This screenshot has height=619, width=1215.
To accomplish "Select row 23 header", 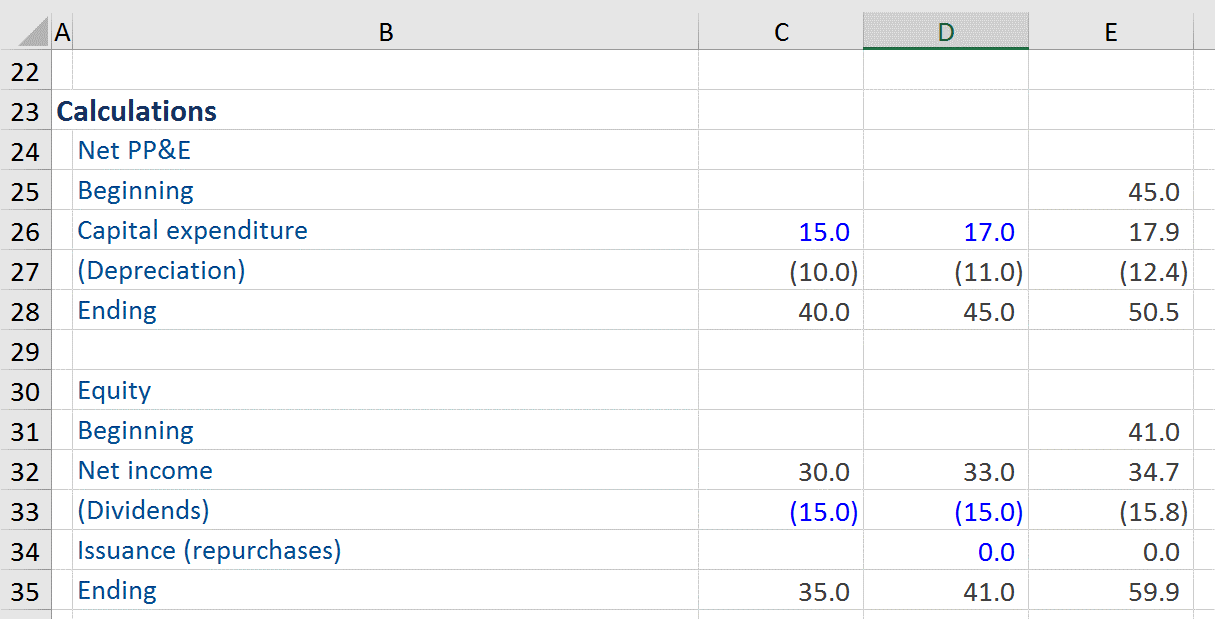I will [27, 111].
